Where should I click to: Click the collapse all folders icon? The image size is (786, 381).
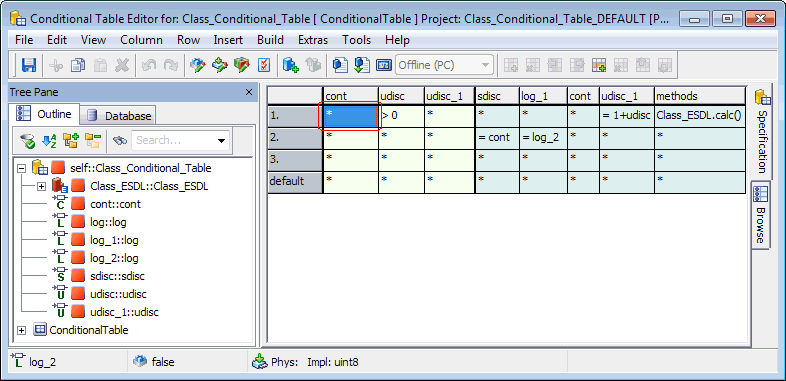pos(93,141)
